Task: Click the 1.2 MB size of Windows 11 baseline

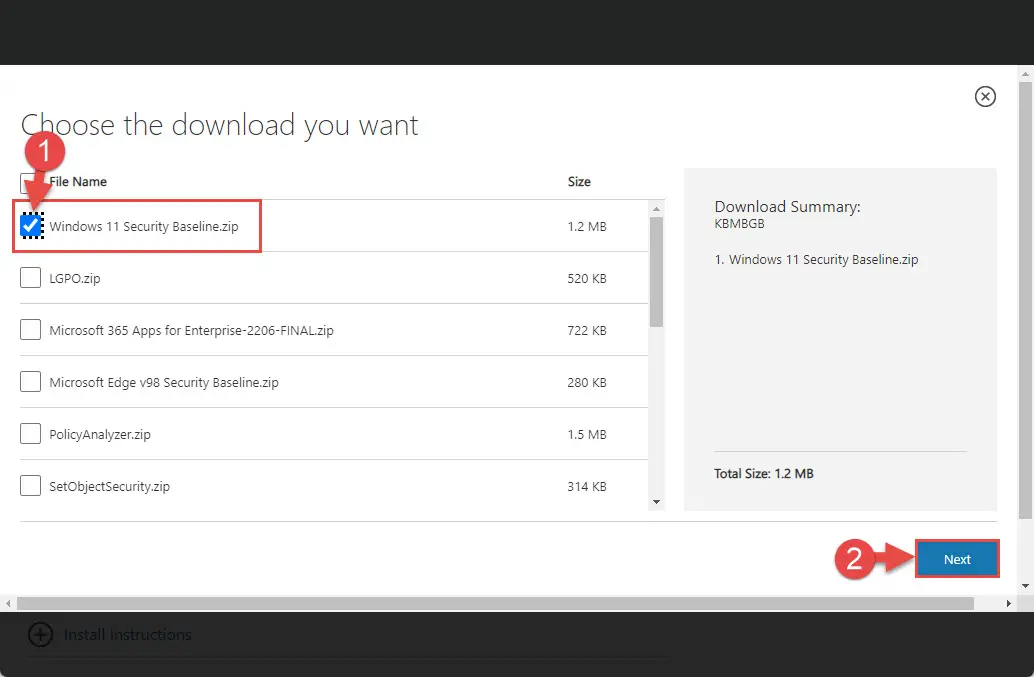Action: coord(587,226)
